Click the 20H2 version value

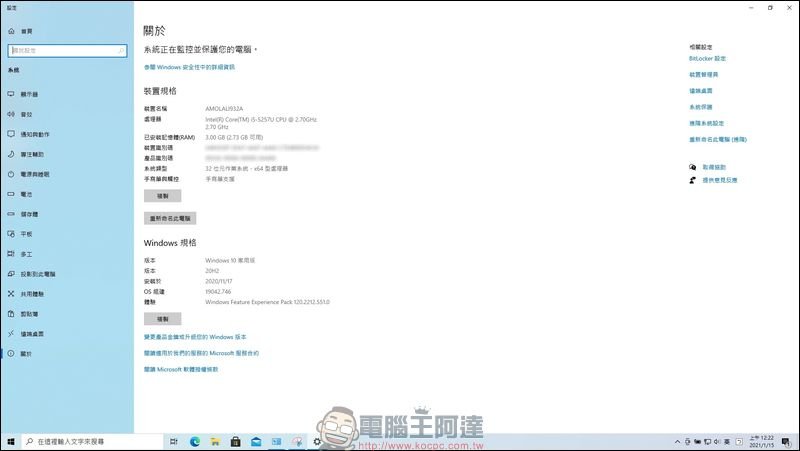(212, 271)
